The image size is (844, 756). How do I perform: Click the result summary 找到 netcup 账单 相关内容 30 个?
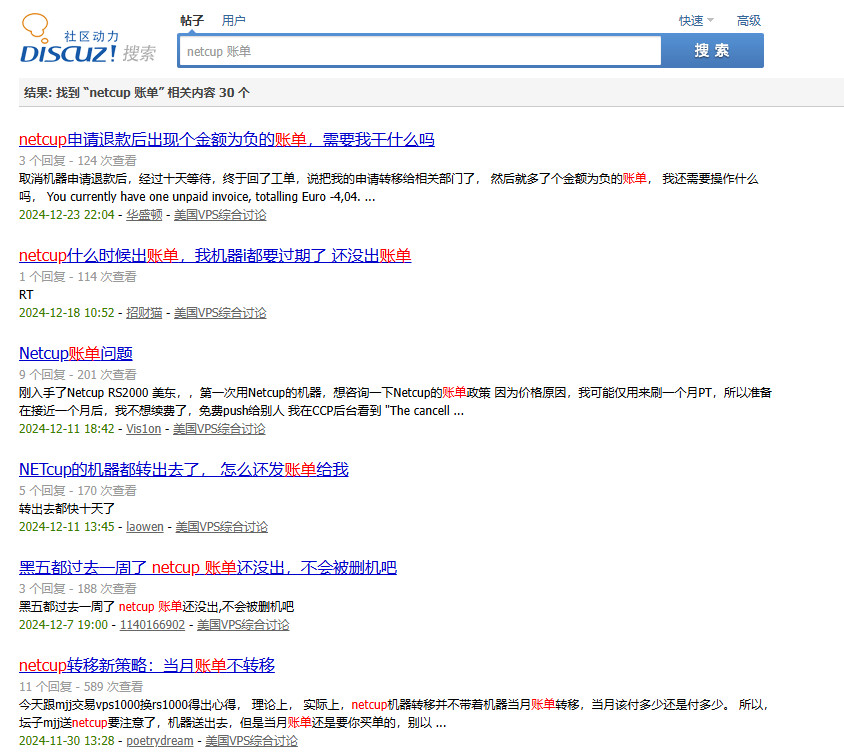pyautogui.click(x=137, y=93)
